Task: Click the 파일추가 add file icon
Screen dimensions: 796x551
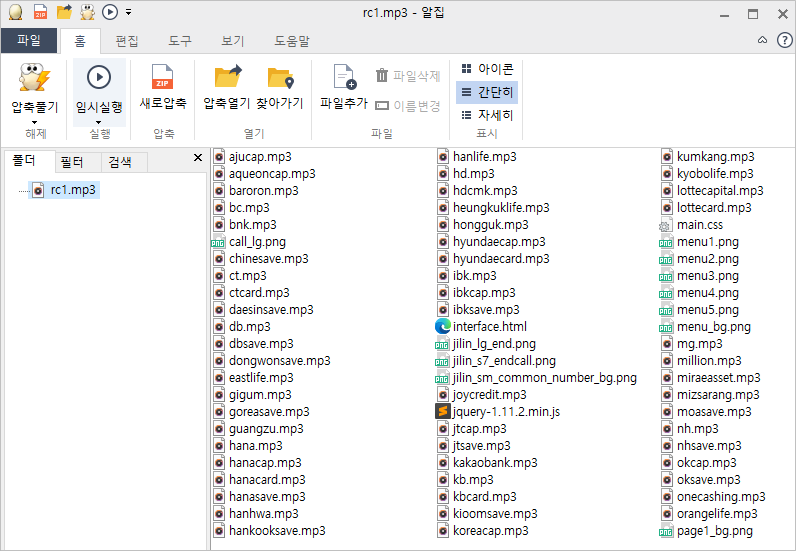Action: tap(345, 77)
